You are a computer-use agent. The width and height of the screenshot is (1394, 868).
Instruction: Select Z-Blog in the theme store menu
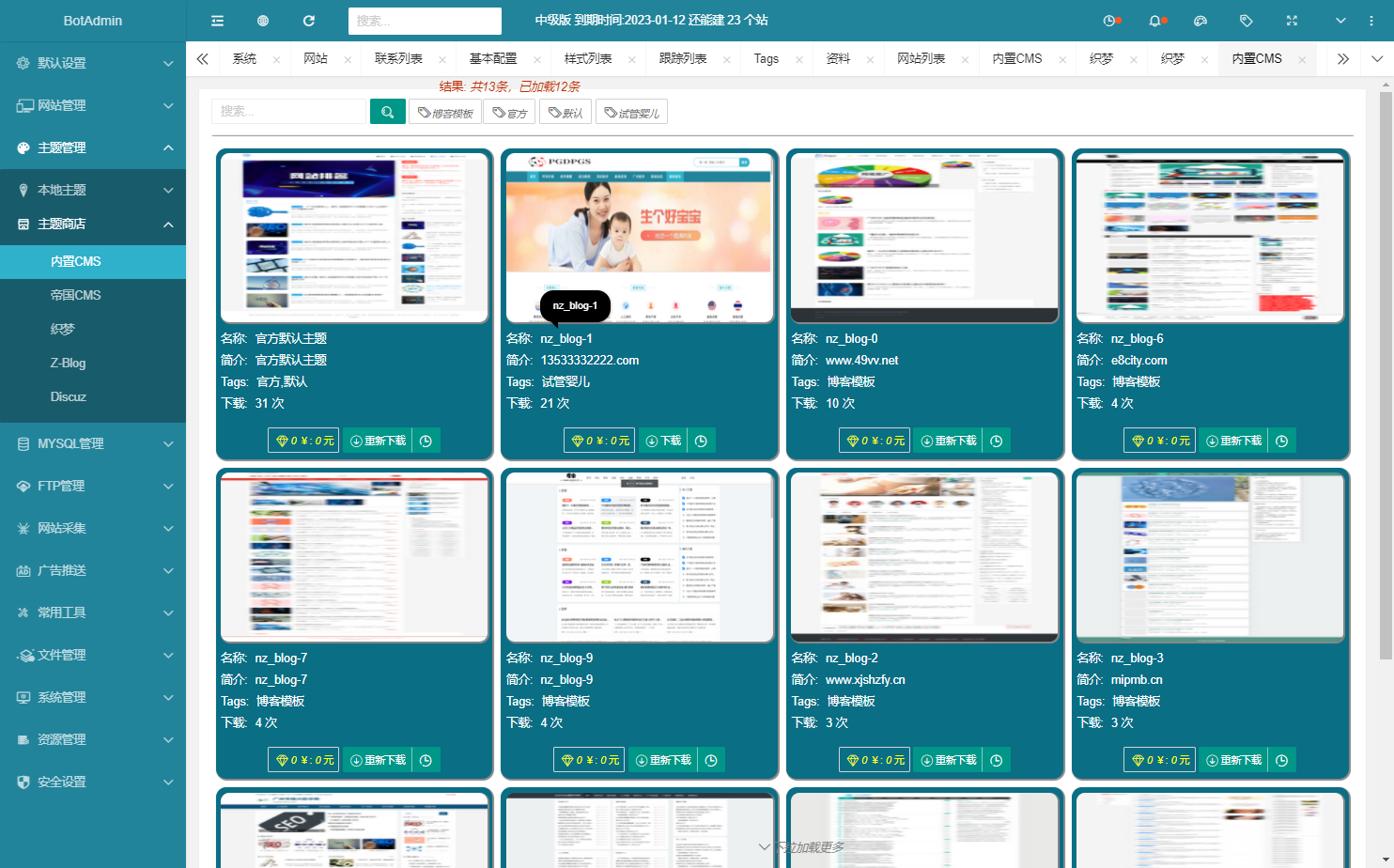(x=93, y=363)
